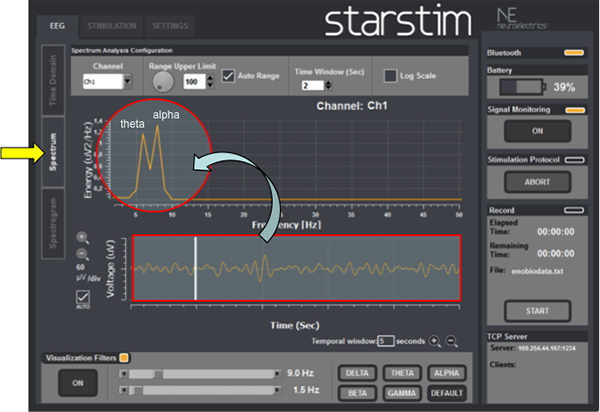Toggle the AUTO voltage scale checkbox
Screen dimensions: 600x412
pyautogui.click(x=84, y=297)
